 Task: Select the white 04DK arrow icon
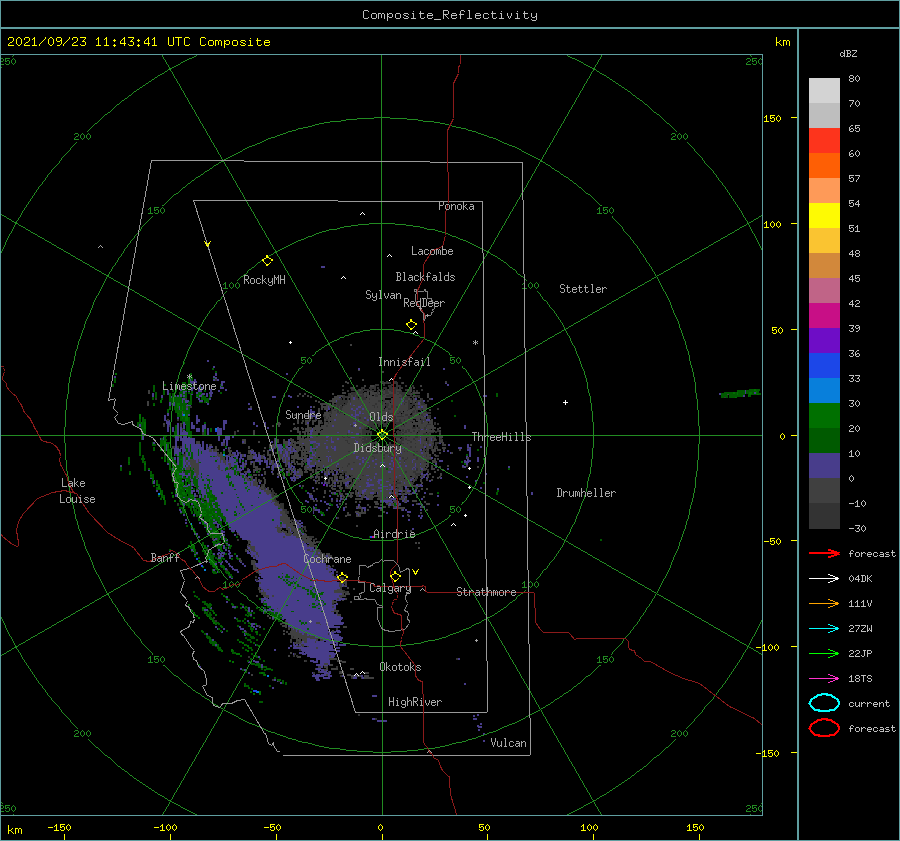click(x=824, y=578)
